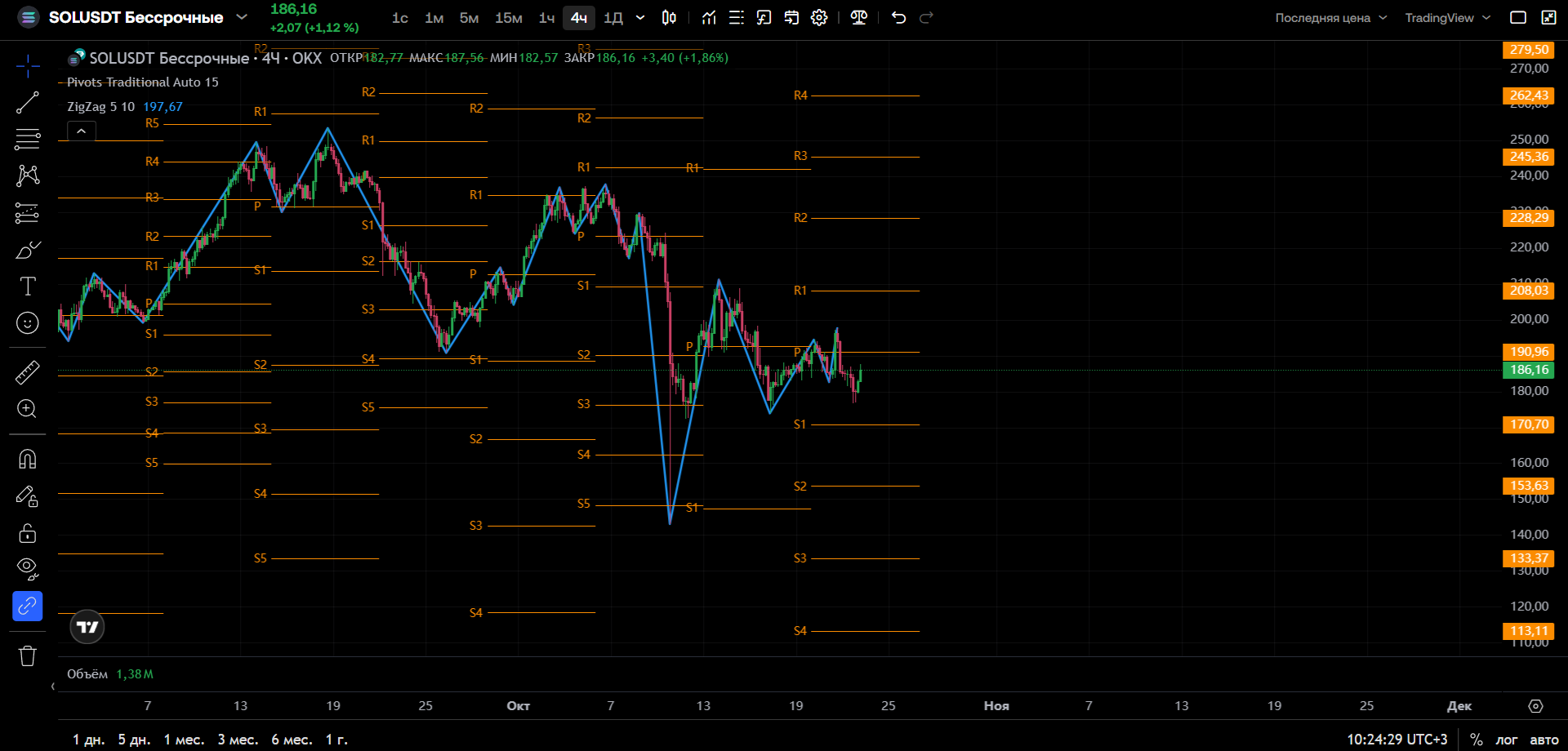
Task: Click the orange 170,70 pivot price label
Action: (x=1529, y=424)
